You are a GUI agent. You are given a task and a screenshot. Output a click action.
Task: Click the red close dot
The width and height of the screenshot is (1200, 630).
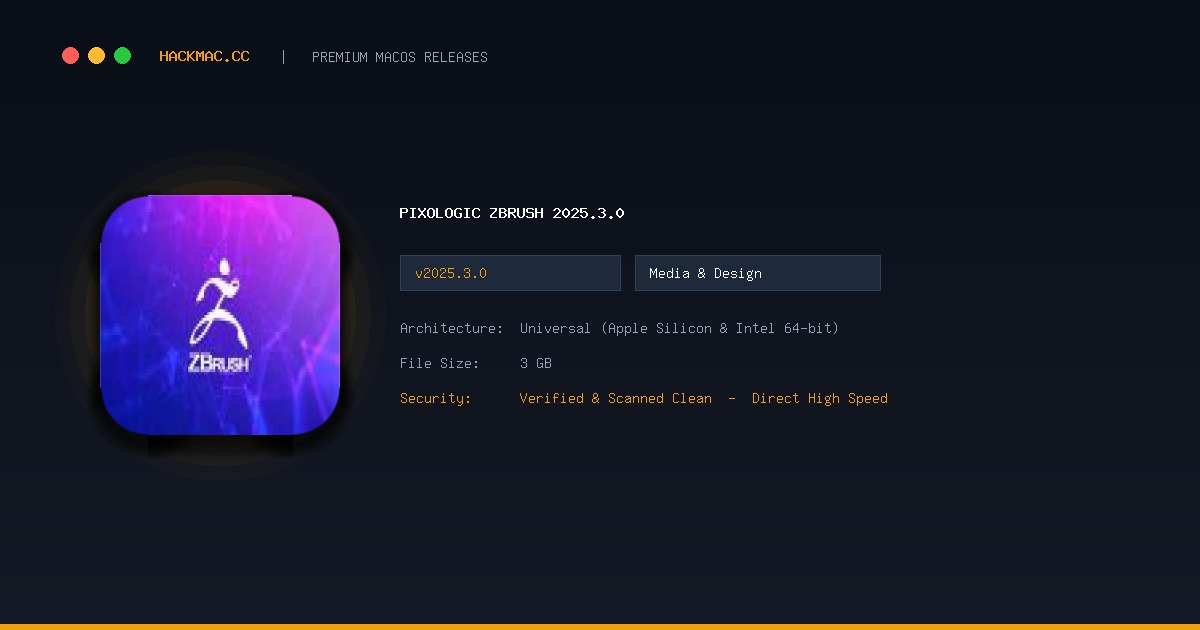70,56
